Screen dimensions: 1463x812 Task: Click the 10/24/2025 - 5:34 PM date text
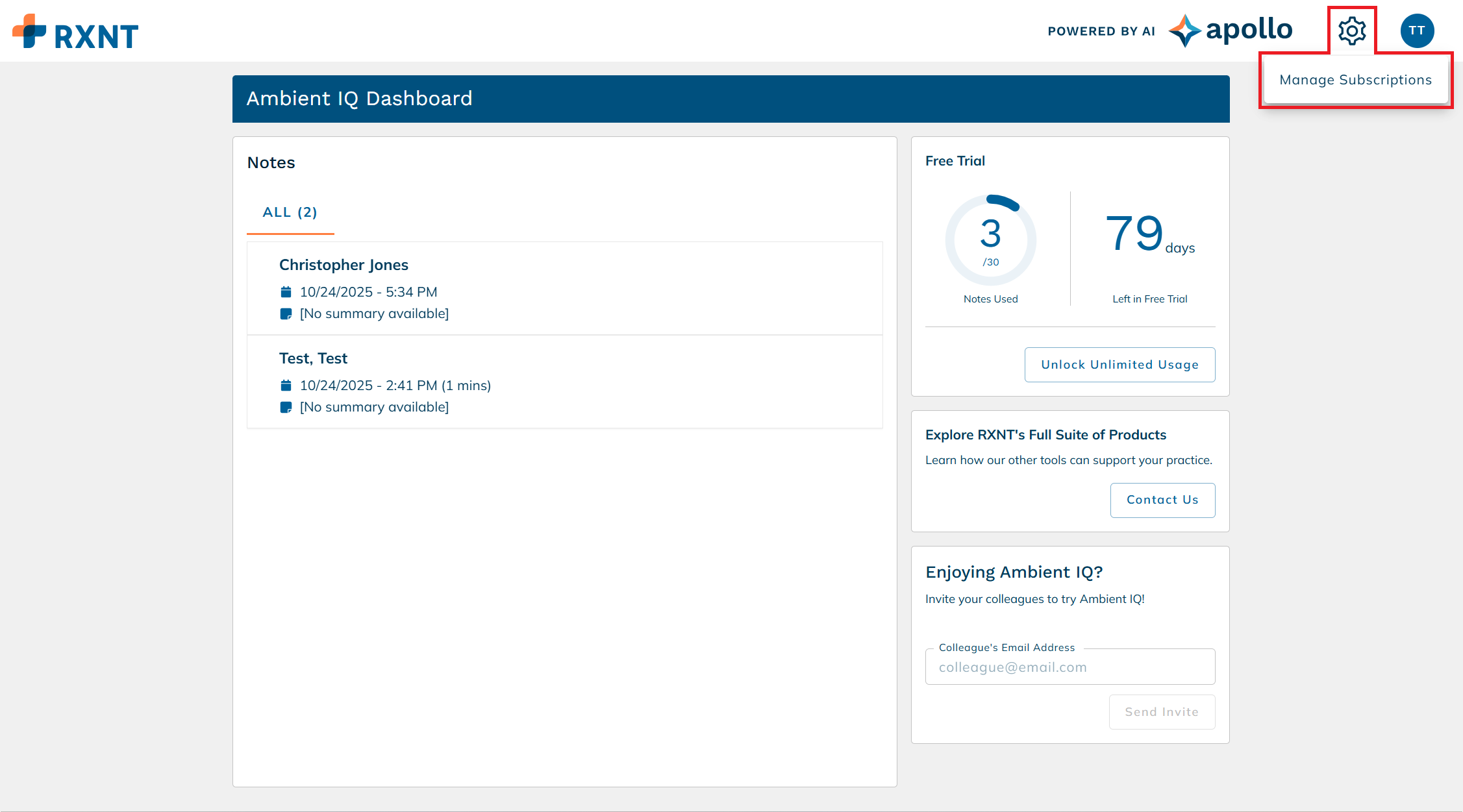click(368, 292)
